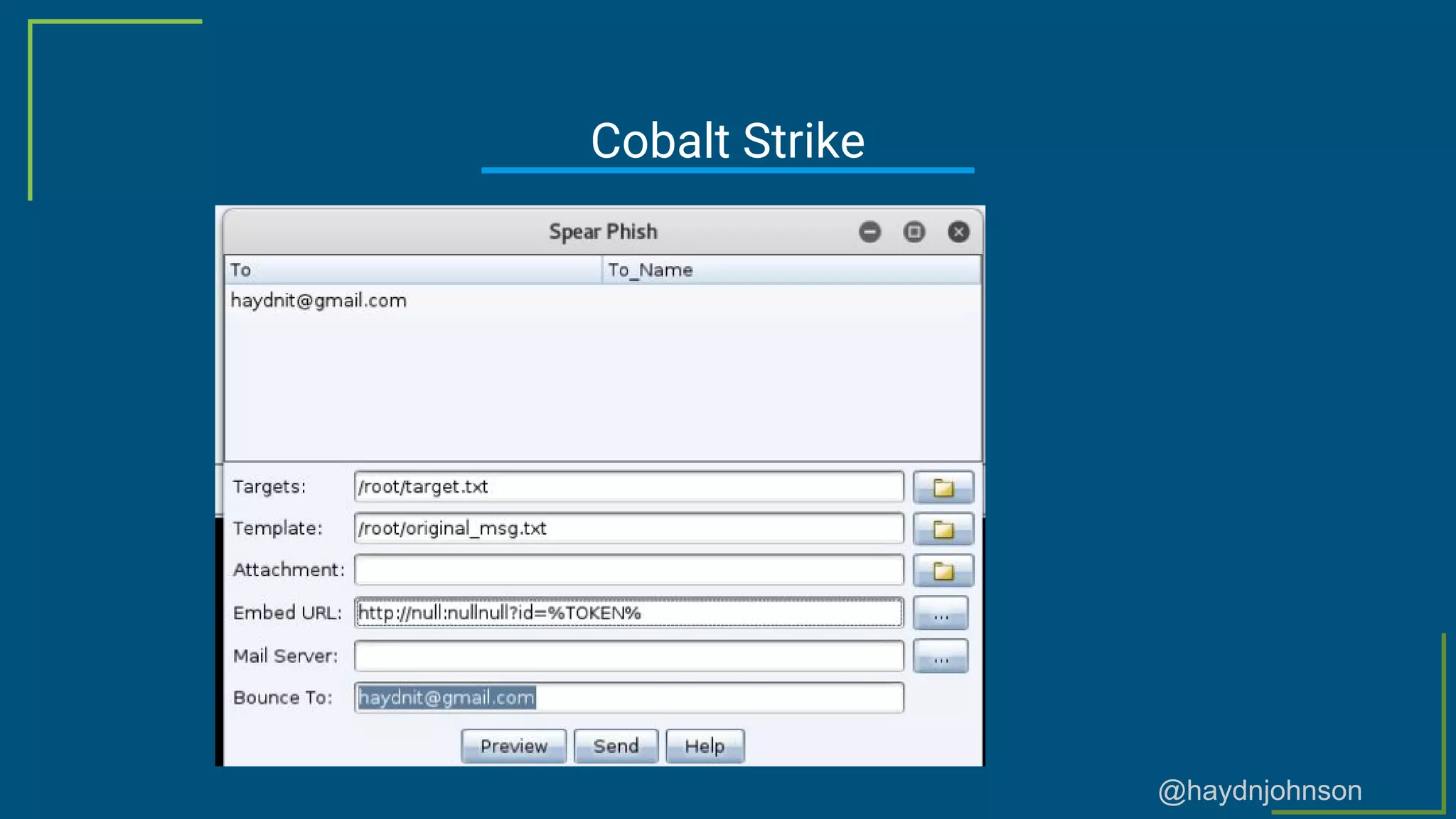This screenshot has height=819, width=1456.
Task: Select the haydnit@gmail.com row in the targets table
Action: [603, 301]
